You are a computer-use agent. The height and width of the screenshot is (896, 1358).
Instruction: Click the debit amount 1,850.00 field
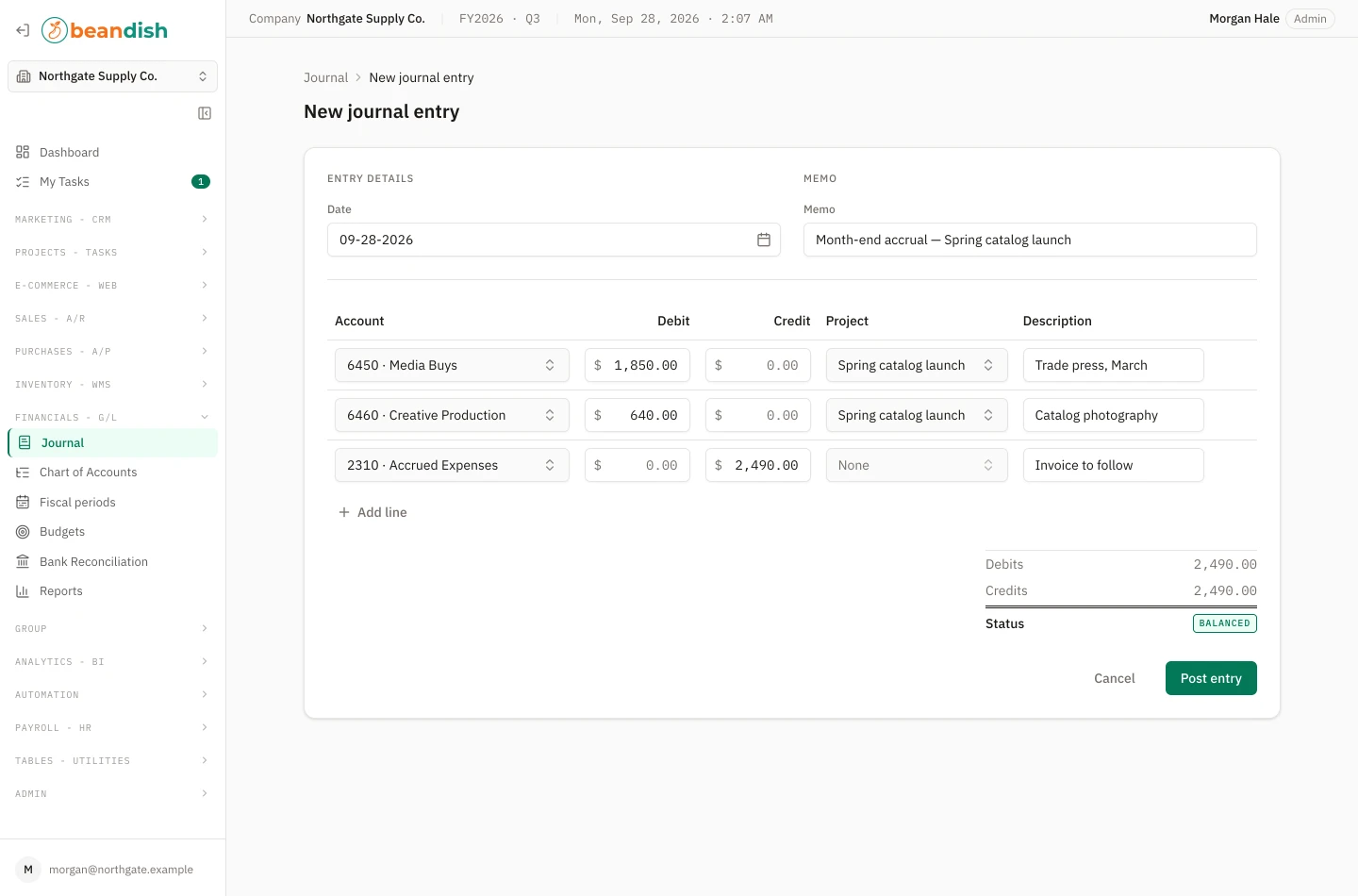pyautogui.click(x=638, y=365)
